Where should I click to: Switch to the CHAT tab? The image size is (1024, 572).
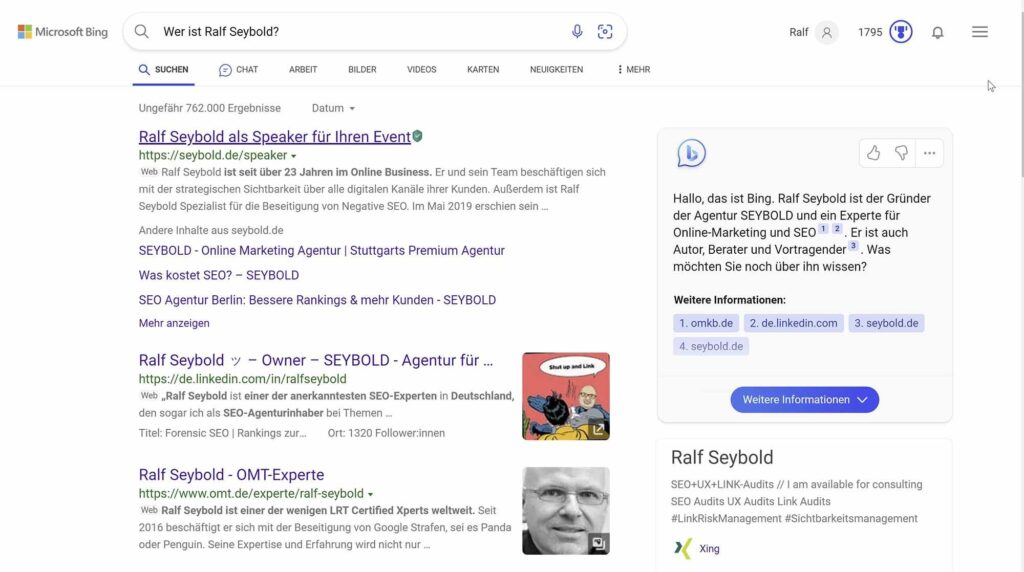(x=238, y=69)
